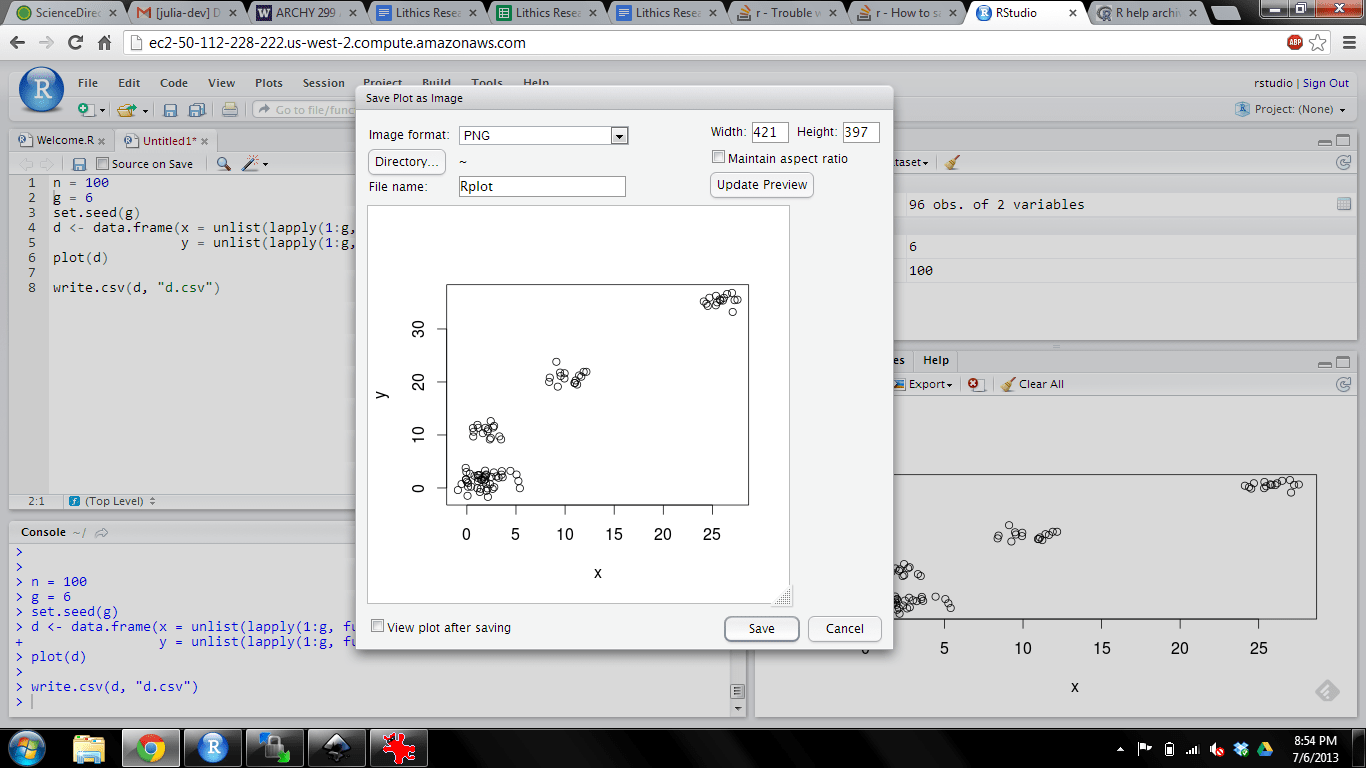The image size is (1366, 768).
Task: Go back in Chrome
Action: [18, 43]
